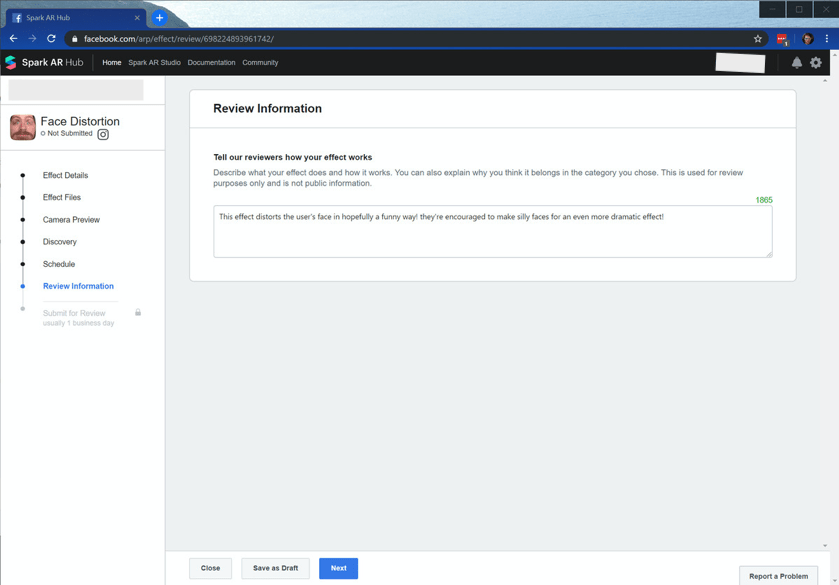Click the blue Next button
This screenshot has height=585, width=839.
coord(339,568)
